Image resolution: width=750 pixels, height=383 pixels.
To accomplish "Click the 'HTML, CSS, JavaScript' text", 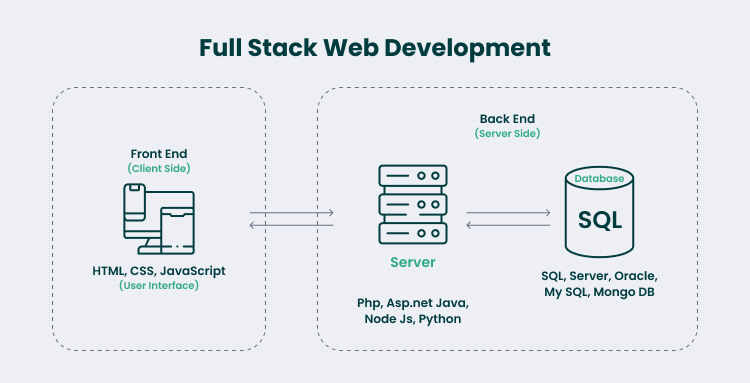I will 159,271.
